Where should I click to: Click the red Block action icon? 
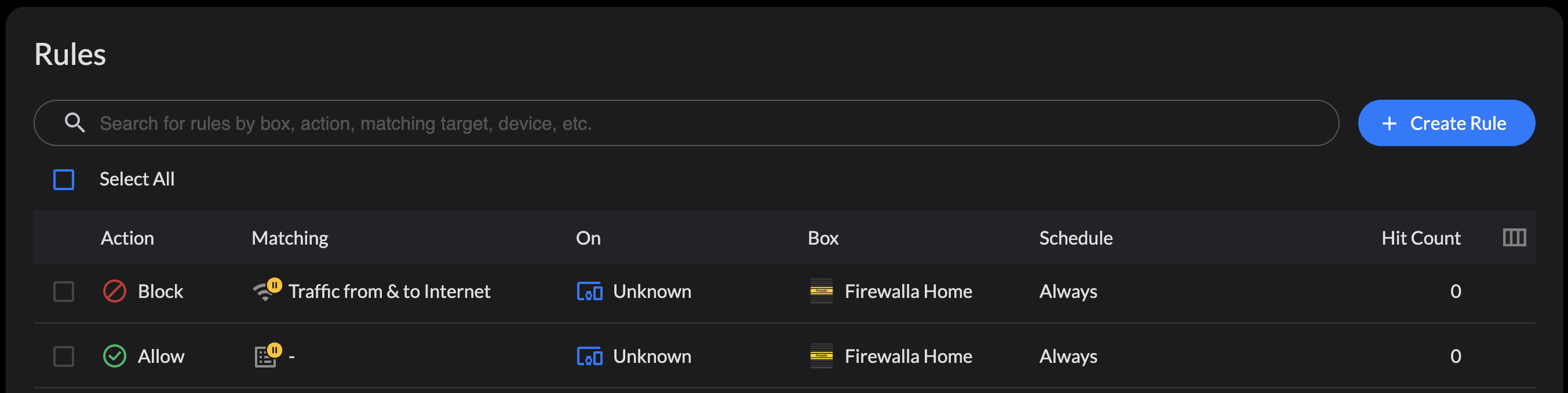tap(114, 291)
